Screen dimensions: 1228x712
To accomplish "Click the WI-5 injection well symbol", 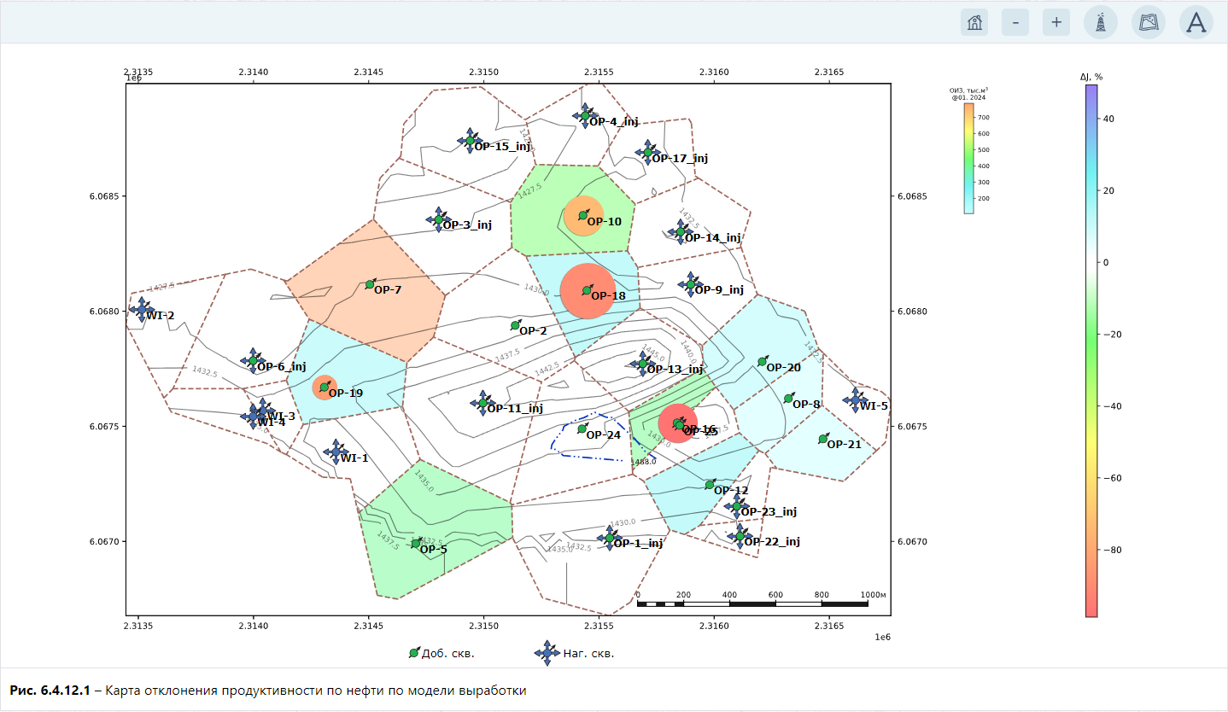I will click(x=855, y=400).
